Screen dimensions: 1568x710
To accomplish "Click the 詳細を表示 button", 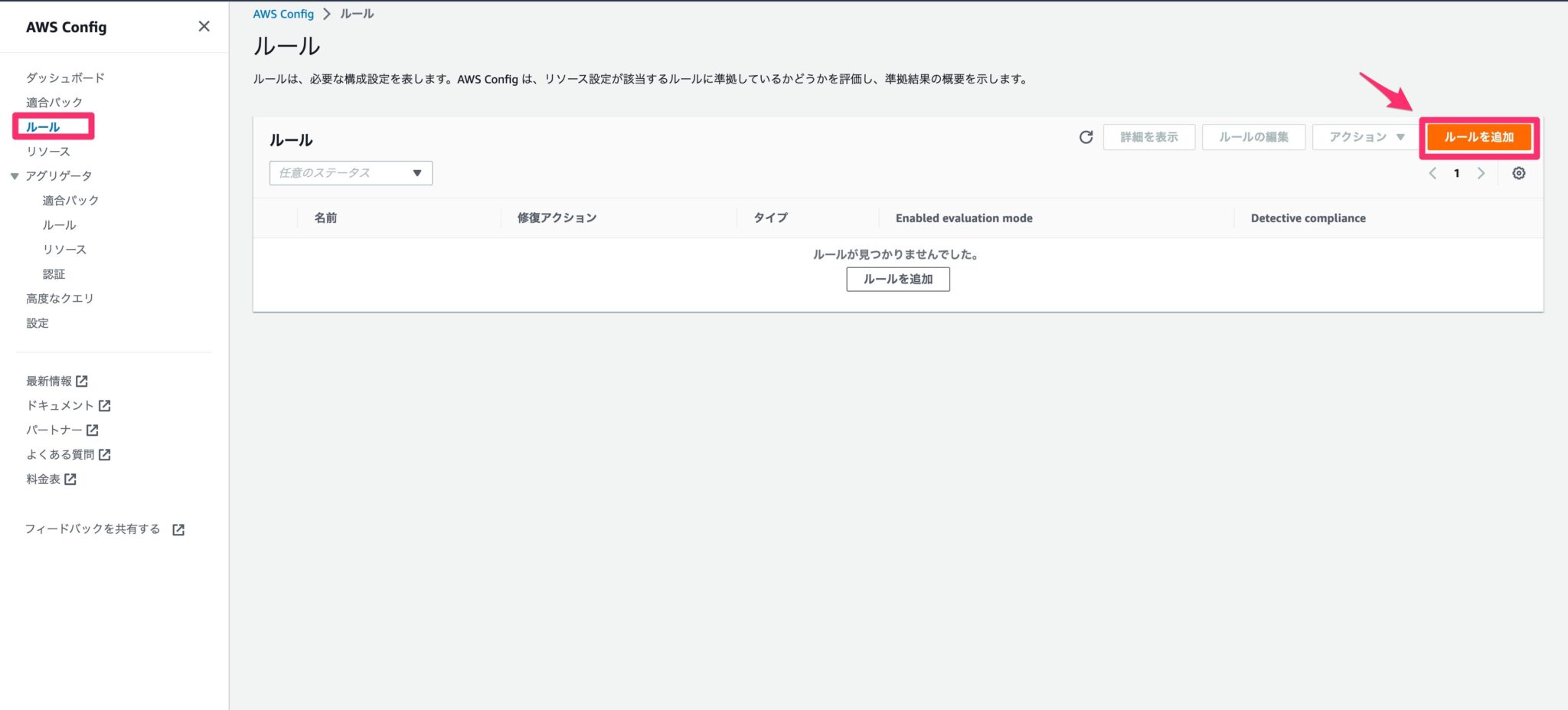I will tap(1148, 136).
